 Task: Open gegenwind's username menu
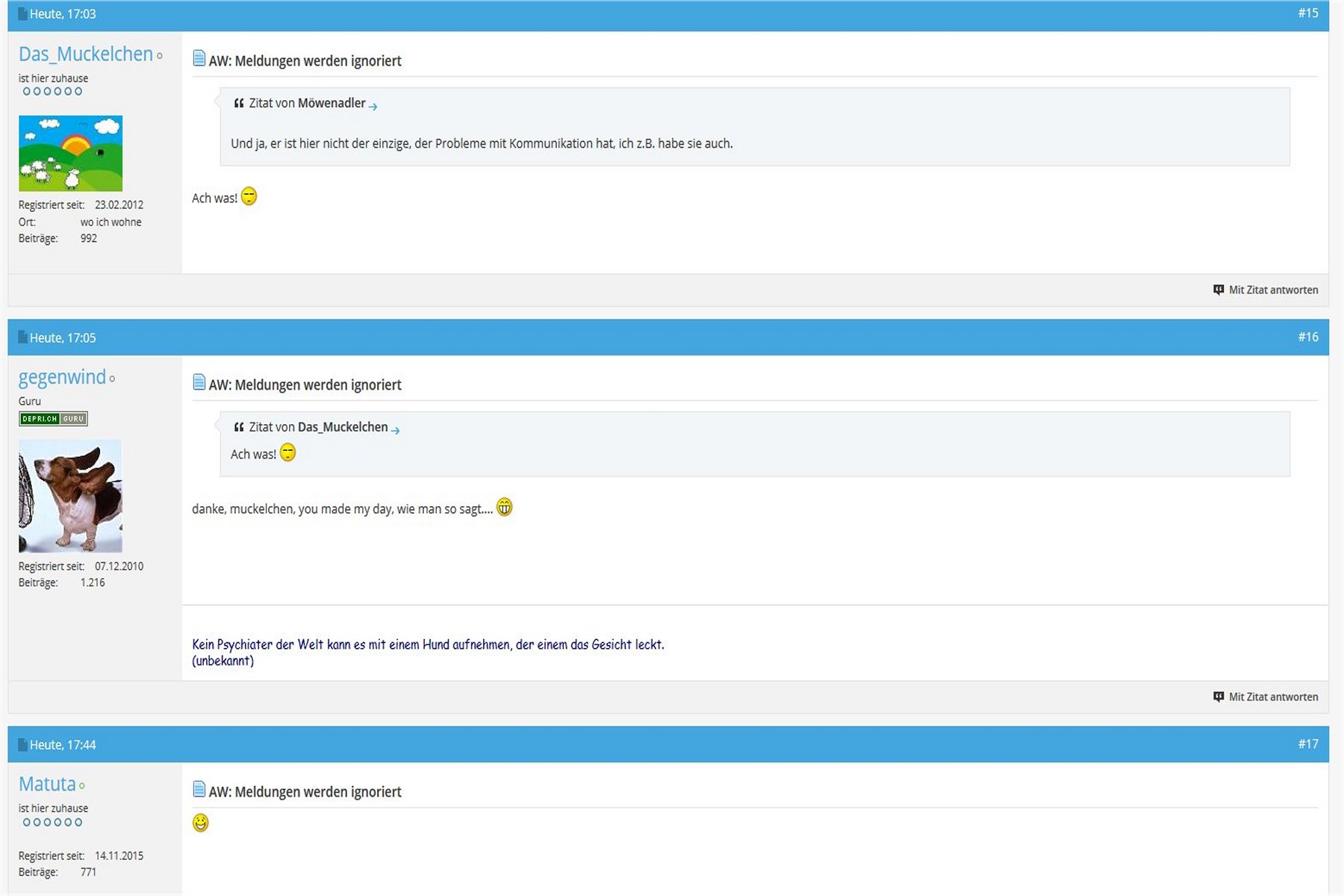(x=62, y=378)
